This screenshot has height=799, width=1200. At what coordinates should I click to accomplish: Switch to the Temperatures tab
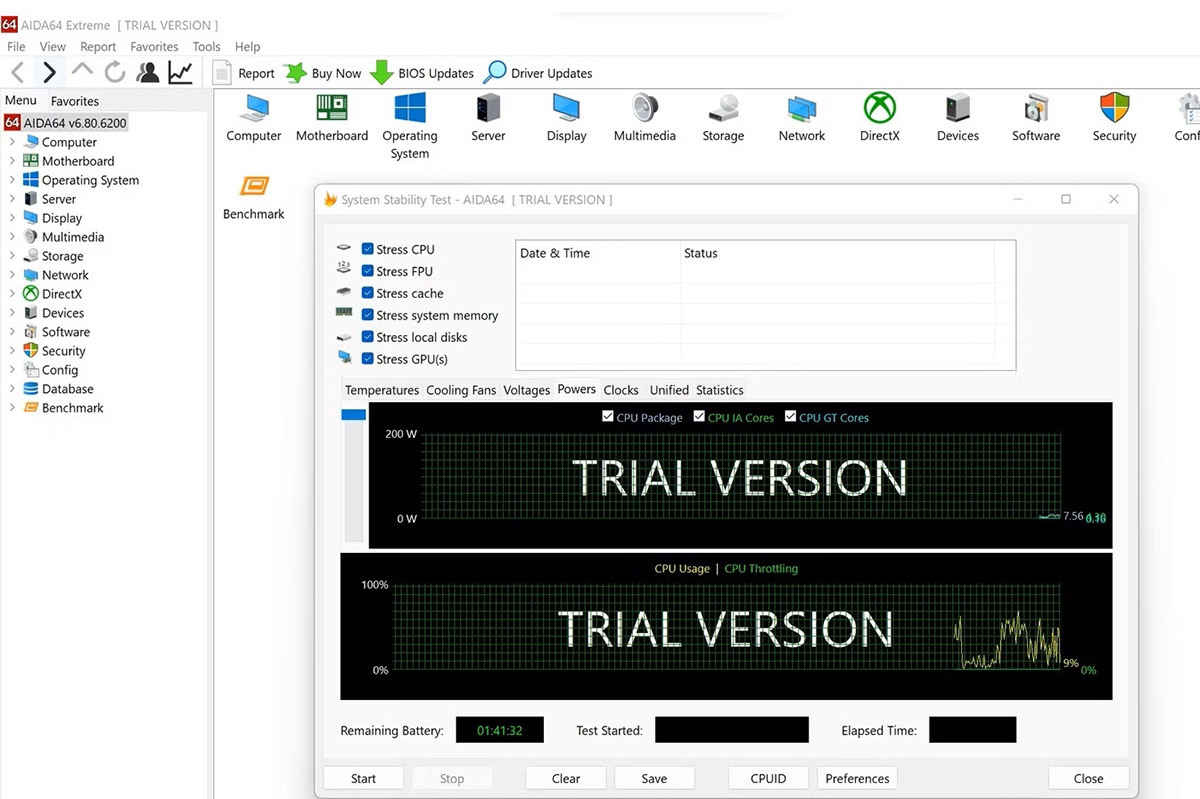tap(382, 390)
